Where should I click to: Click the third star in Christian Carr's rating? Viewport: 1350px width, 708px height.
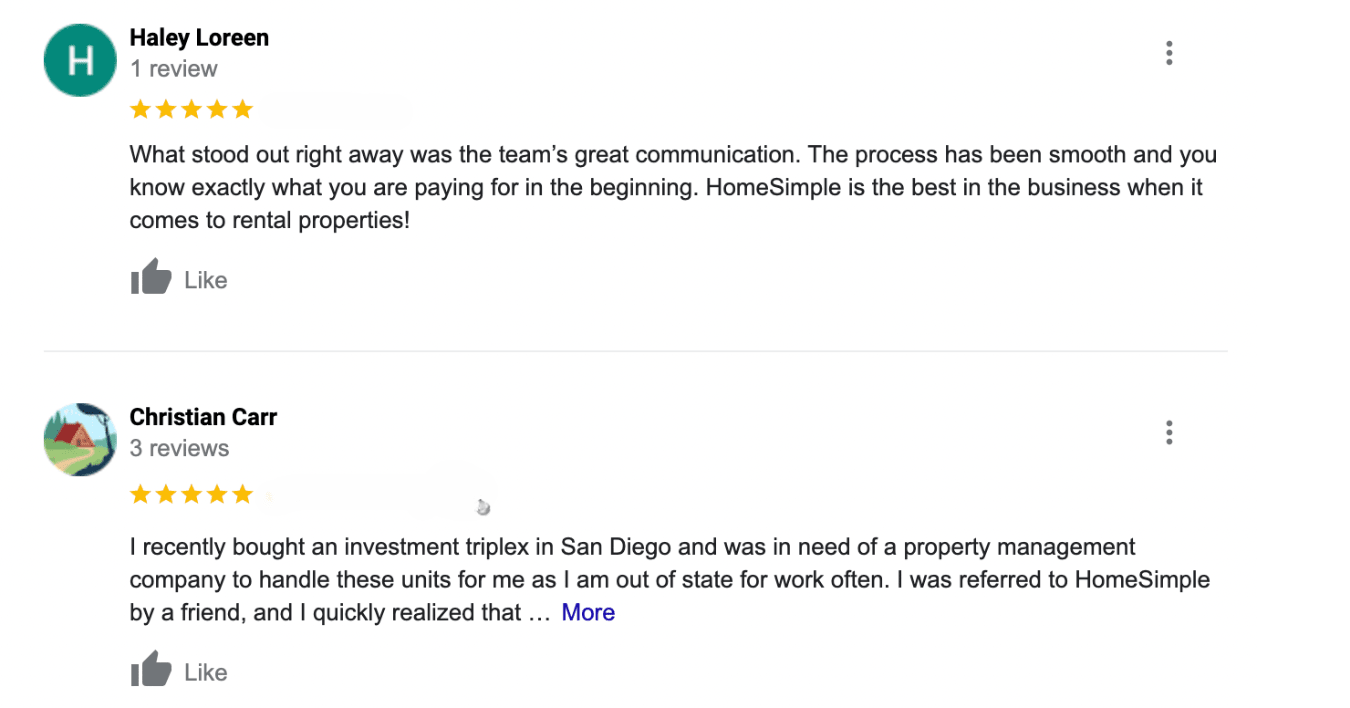(x=191, y=494)
